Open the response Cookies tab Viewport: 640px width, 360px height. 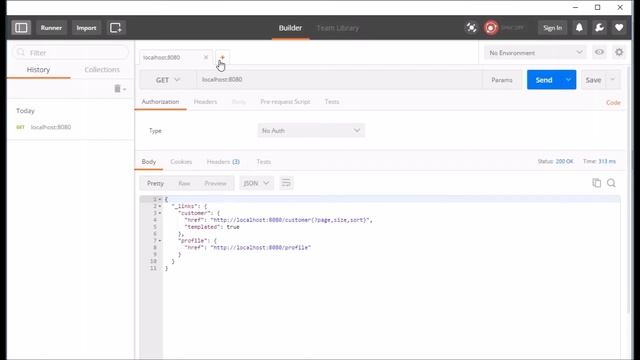[x=181, y=162]
